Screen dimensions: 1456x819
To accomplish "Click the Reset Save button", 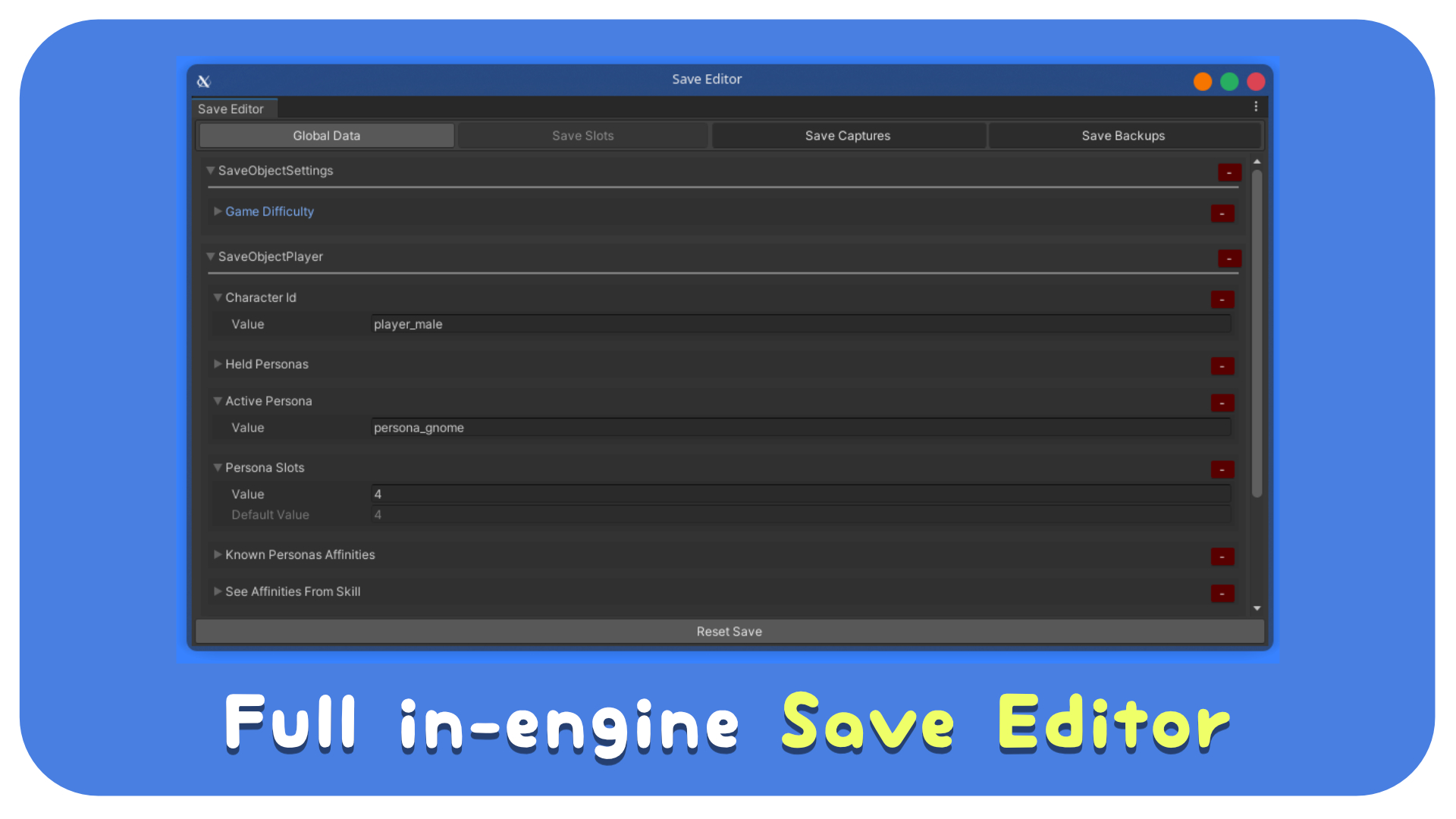I will tap(729, 632).
